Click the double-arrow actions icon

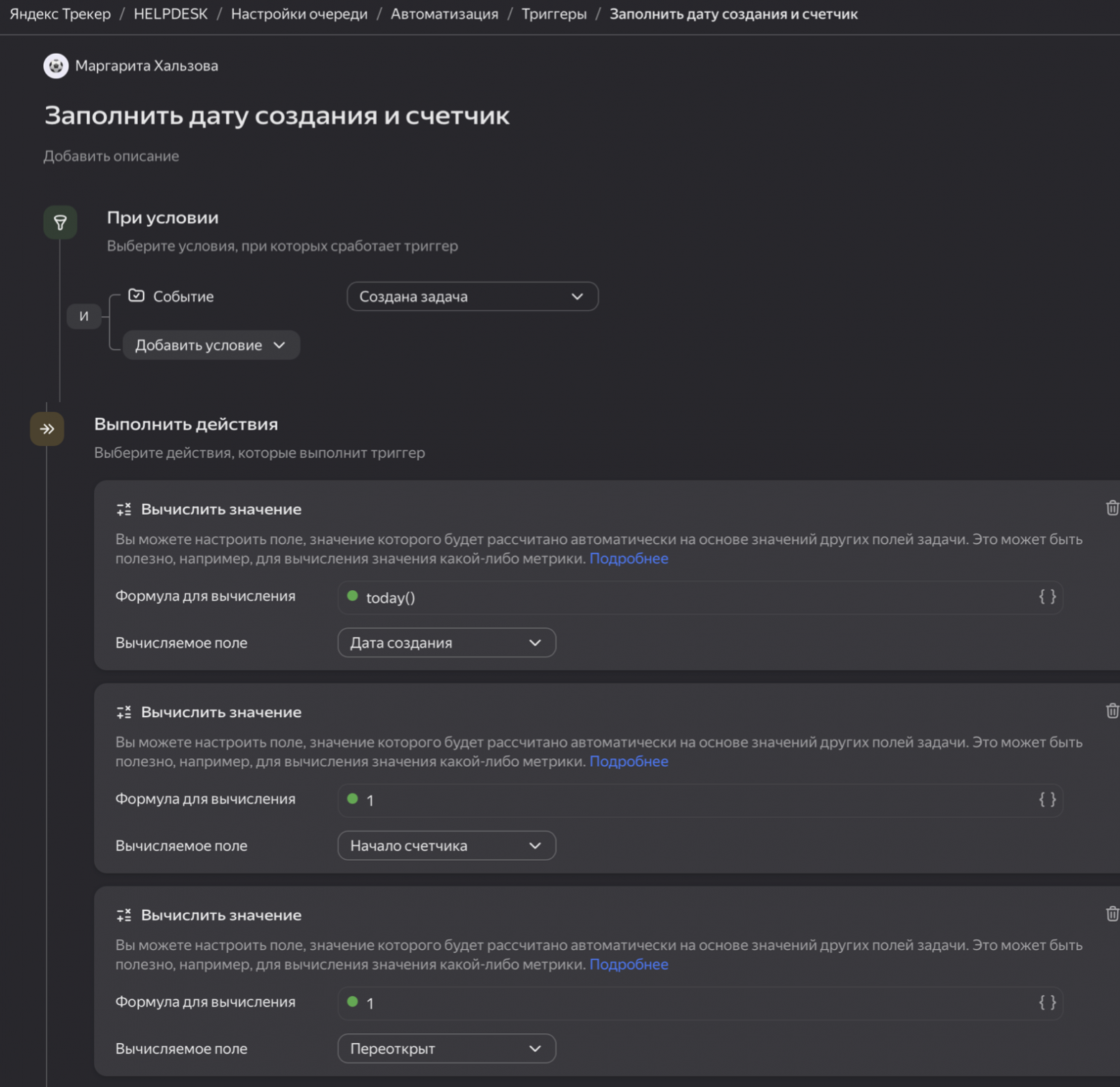coord(47,429)
